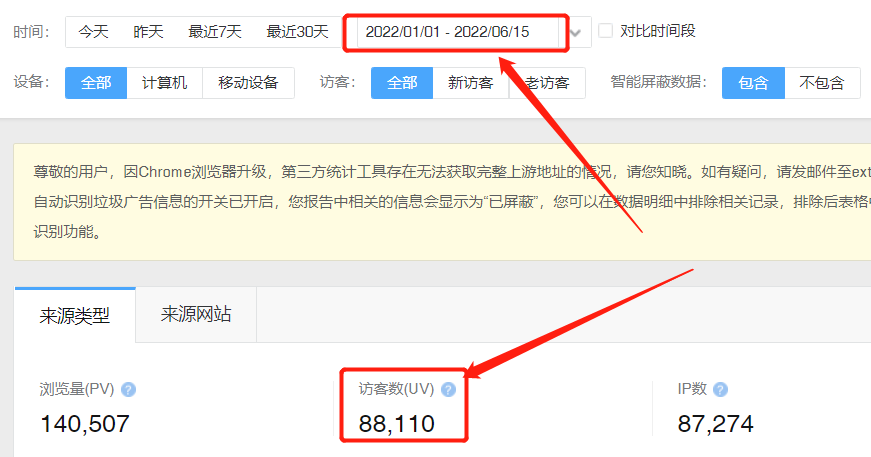Screen dimensions: 871x457
Task: Switch to the 来源类型 tab
Action: click(75, 315)
